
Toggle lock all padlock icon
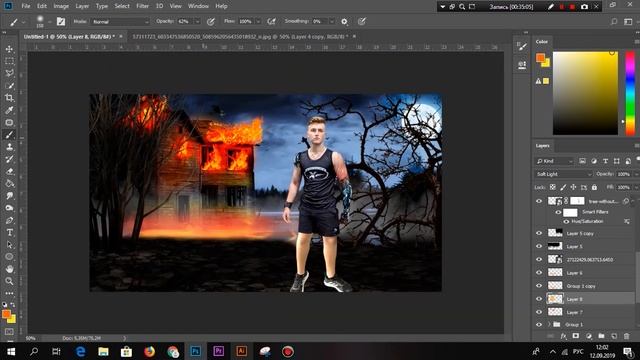(x=594, y=187)
